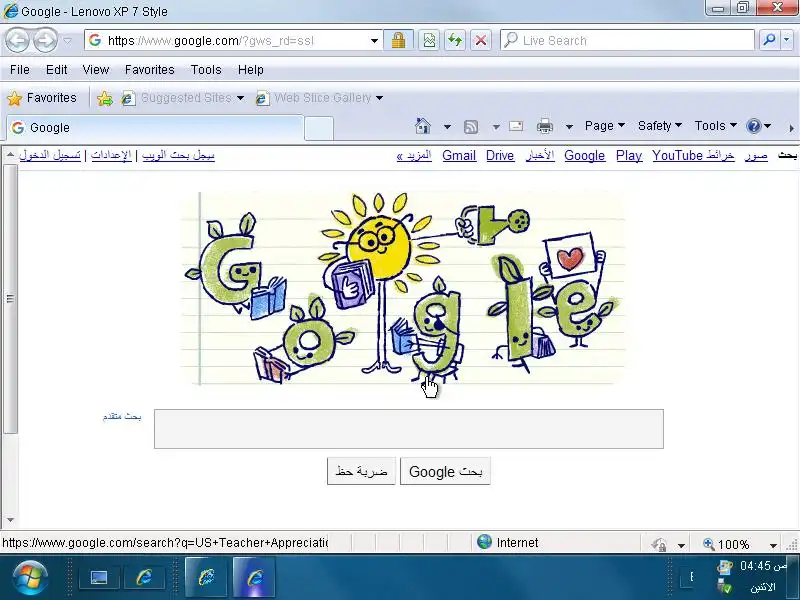This screenshot has width=800, height=600.
Task: Click the ضربة حظ lucky button
Action: [361, 471]
